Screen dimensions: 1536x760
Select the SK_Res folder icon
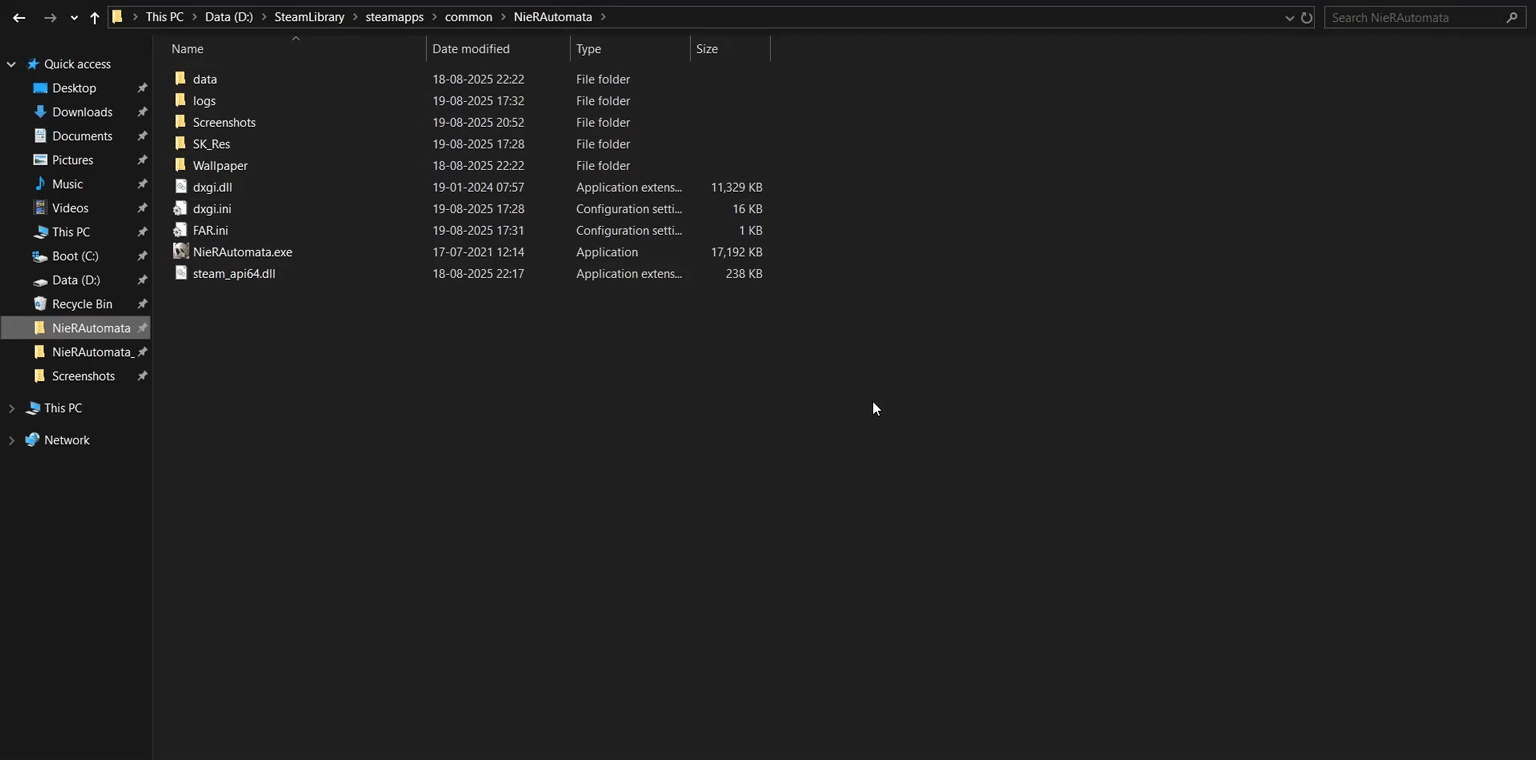click(x=180, y=143)
